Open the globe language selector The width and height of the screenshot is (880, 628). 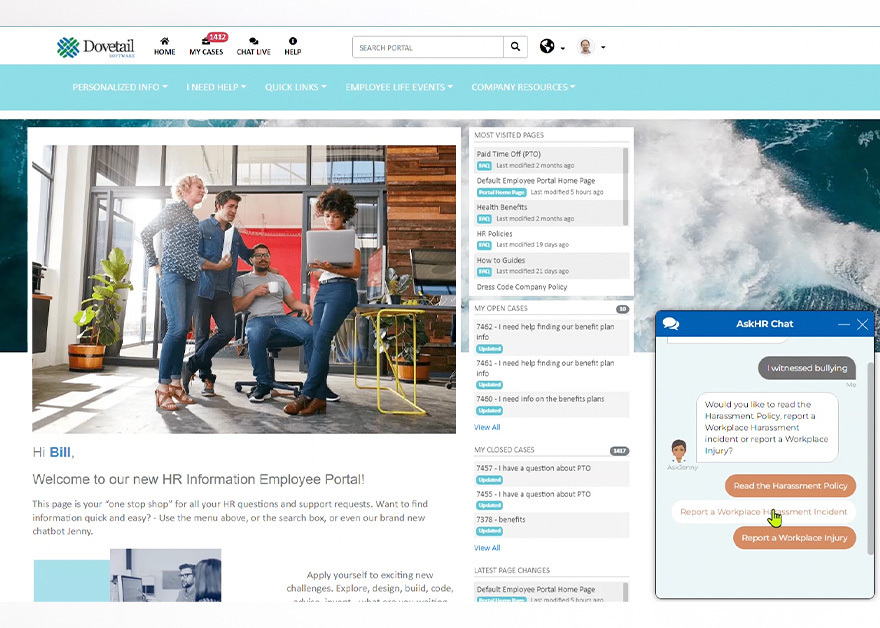coord(548,46)
